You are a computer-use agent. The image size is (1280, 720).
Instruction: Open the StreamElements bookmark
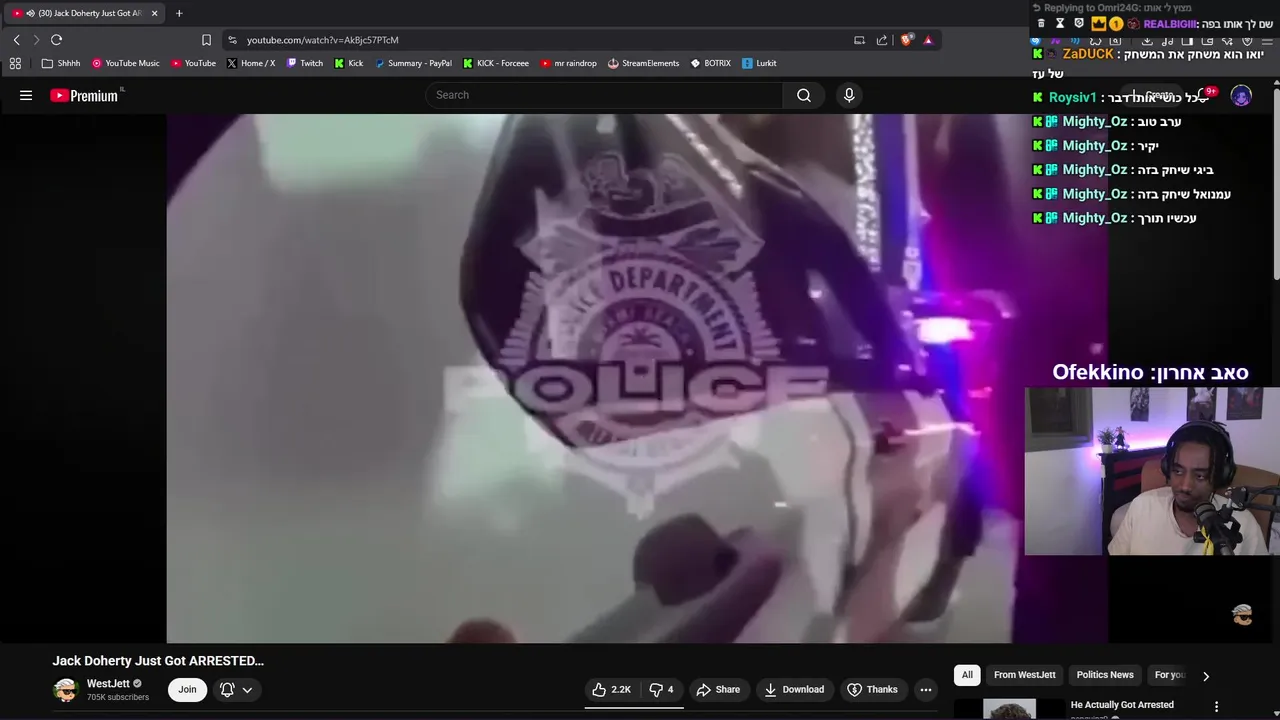tap(643, 63)
